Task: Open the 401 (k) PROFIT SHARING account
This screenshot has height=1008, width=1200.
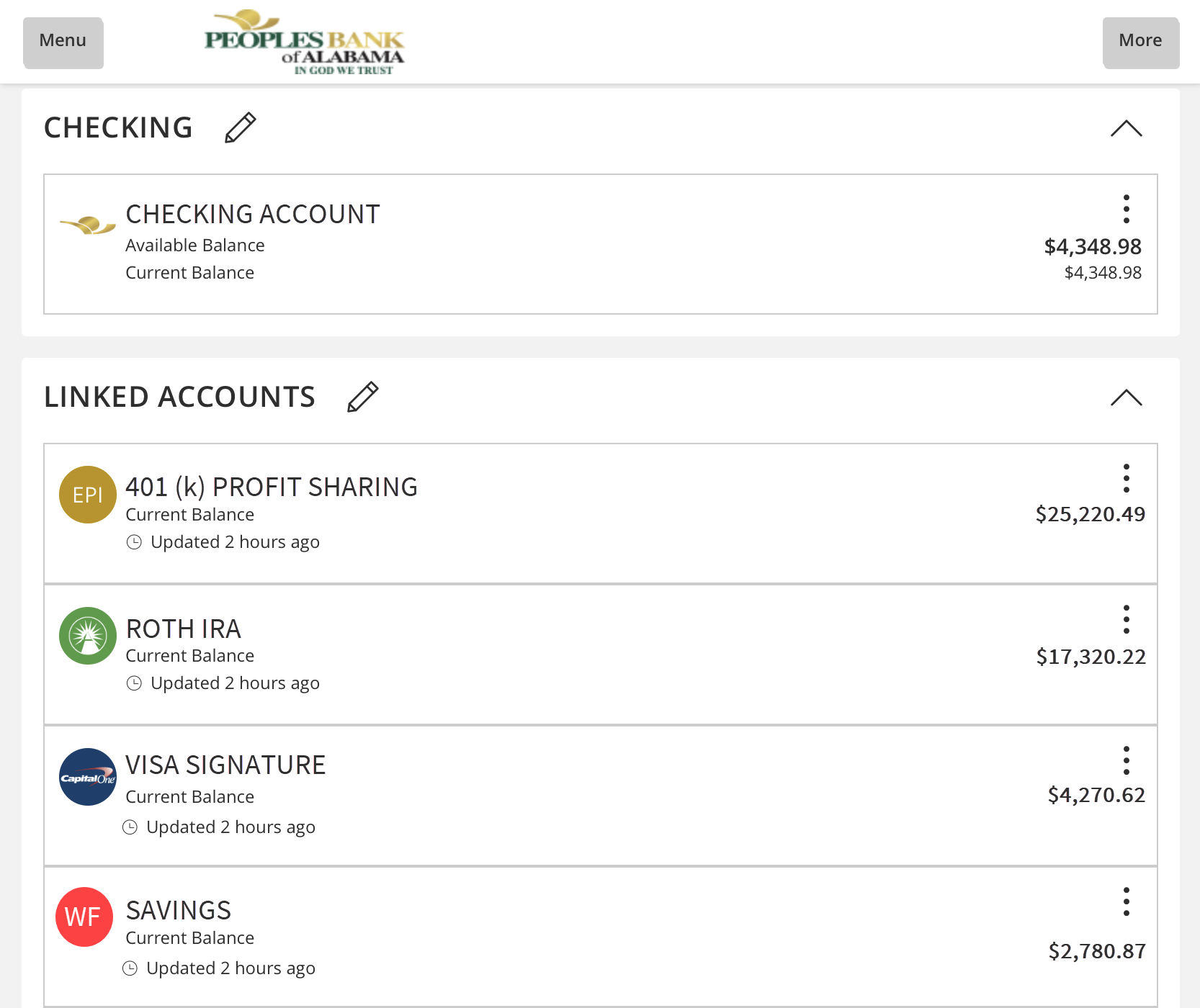Action: (x=272, y=487)
